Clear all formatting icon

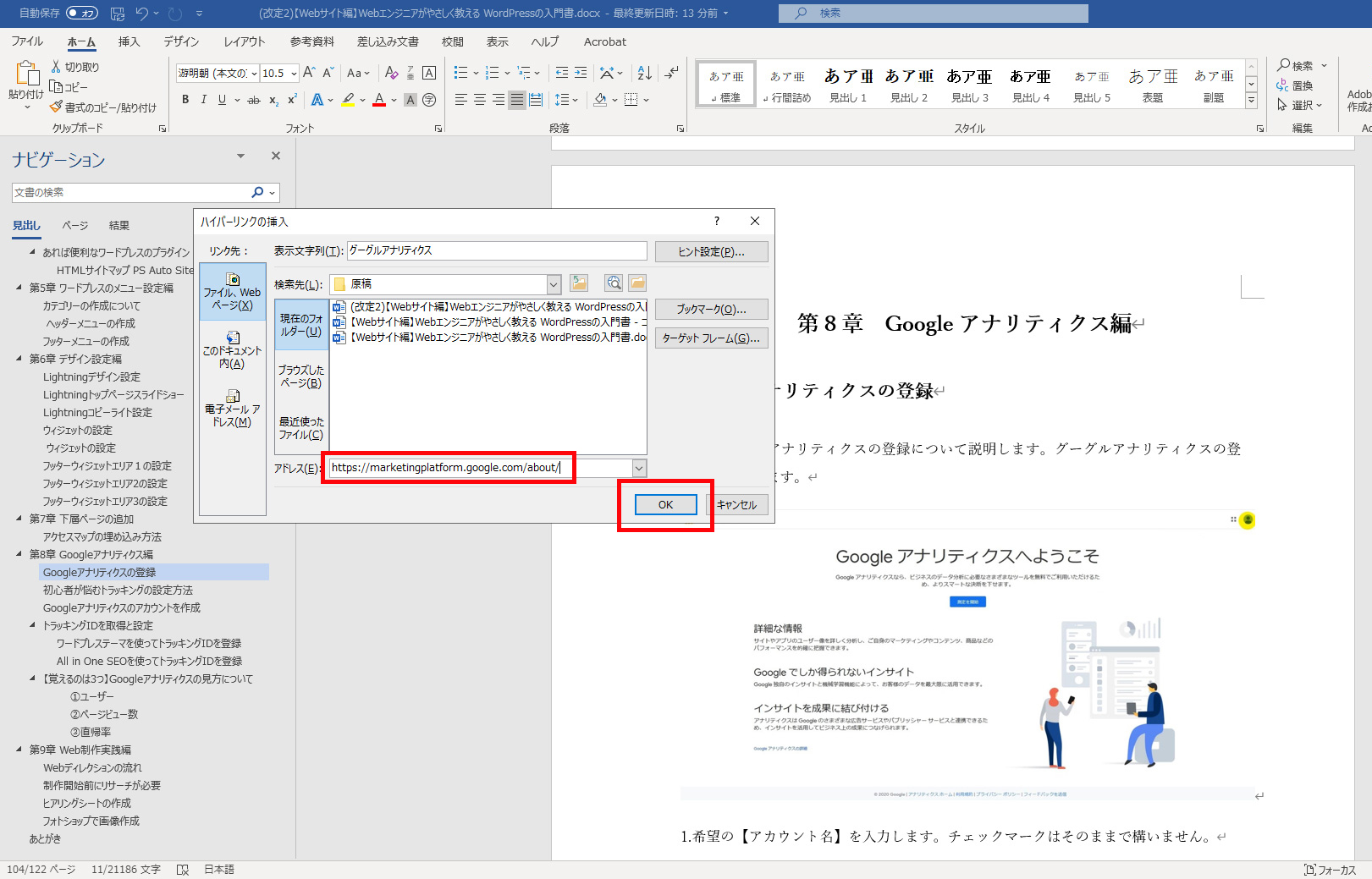coord(391,73)
